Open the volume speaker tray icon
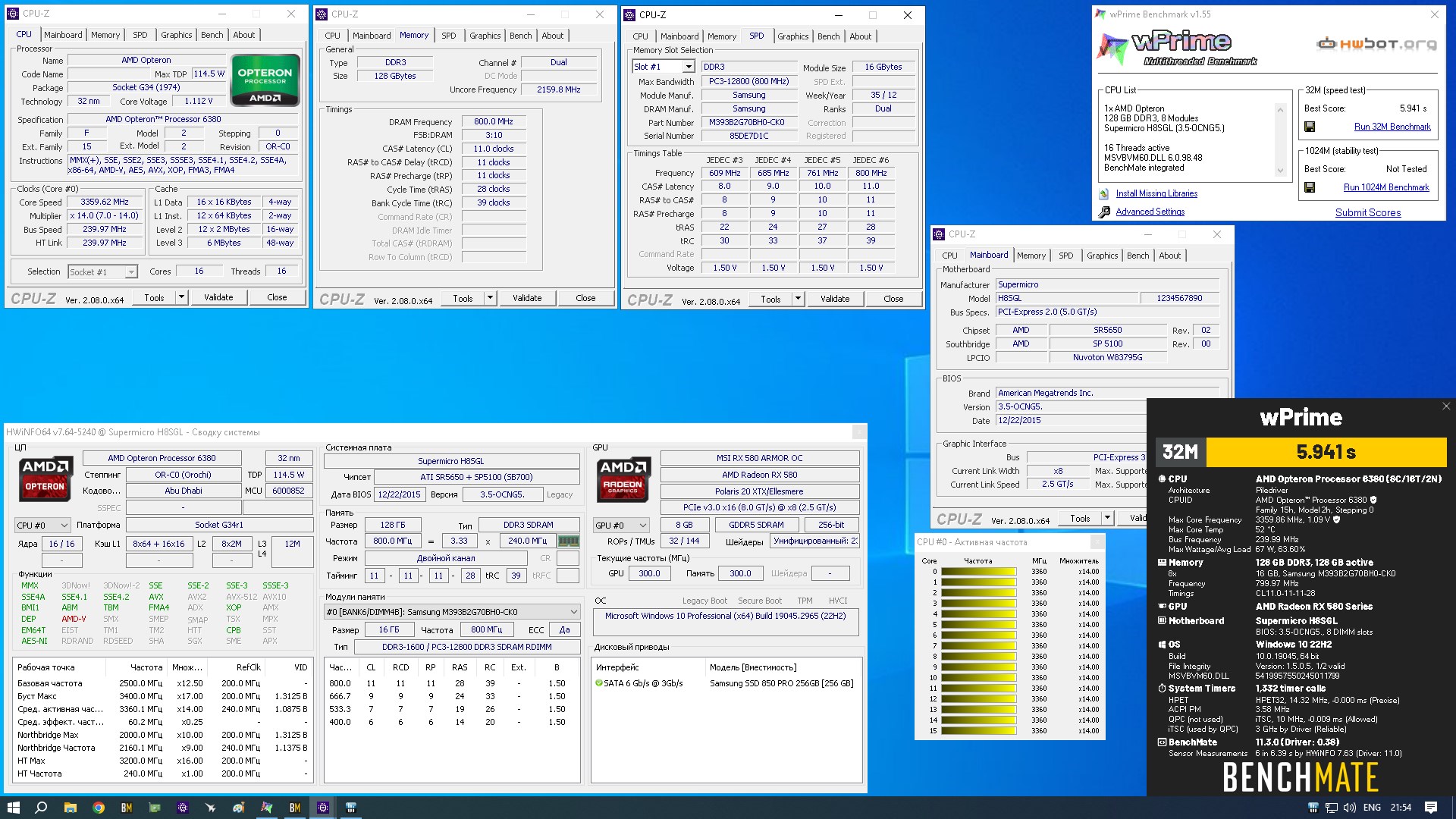The image size is (1456, 819). 1351,808
